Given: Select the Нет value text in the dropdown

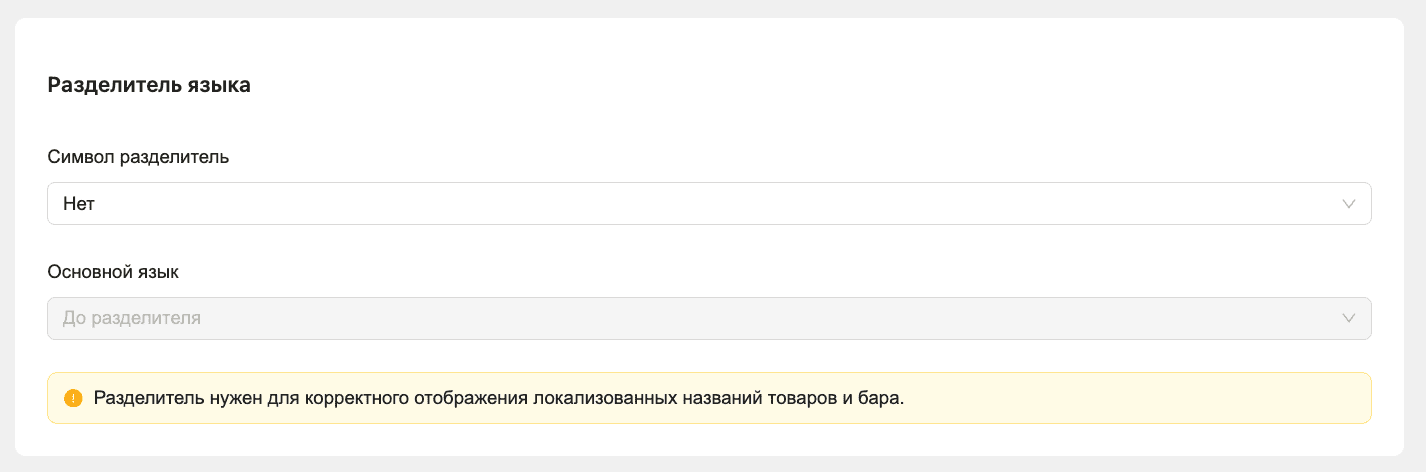Looking at the screenshot, I should coord(79,204).
